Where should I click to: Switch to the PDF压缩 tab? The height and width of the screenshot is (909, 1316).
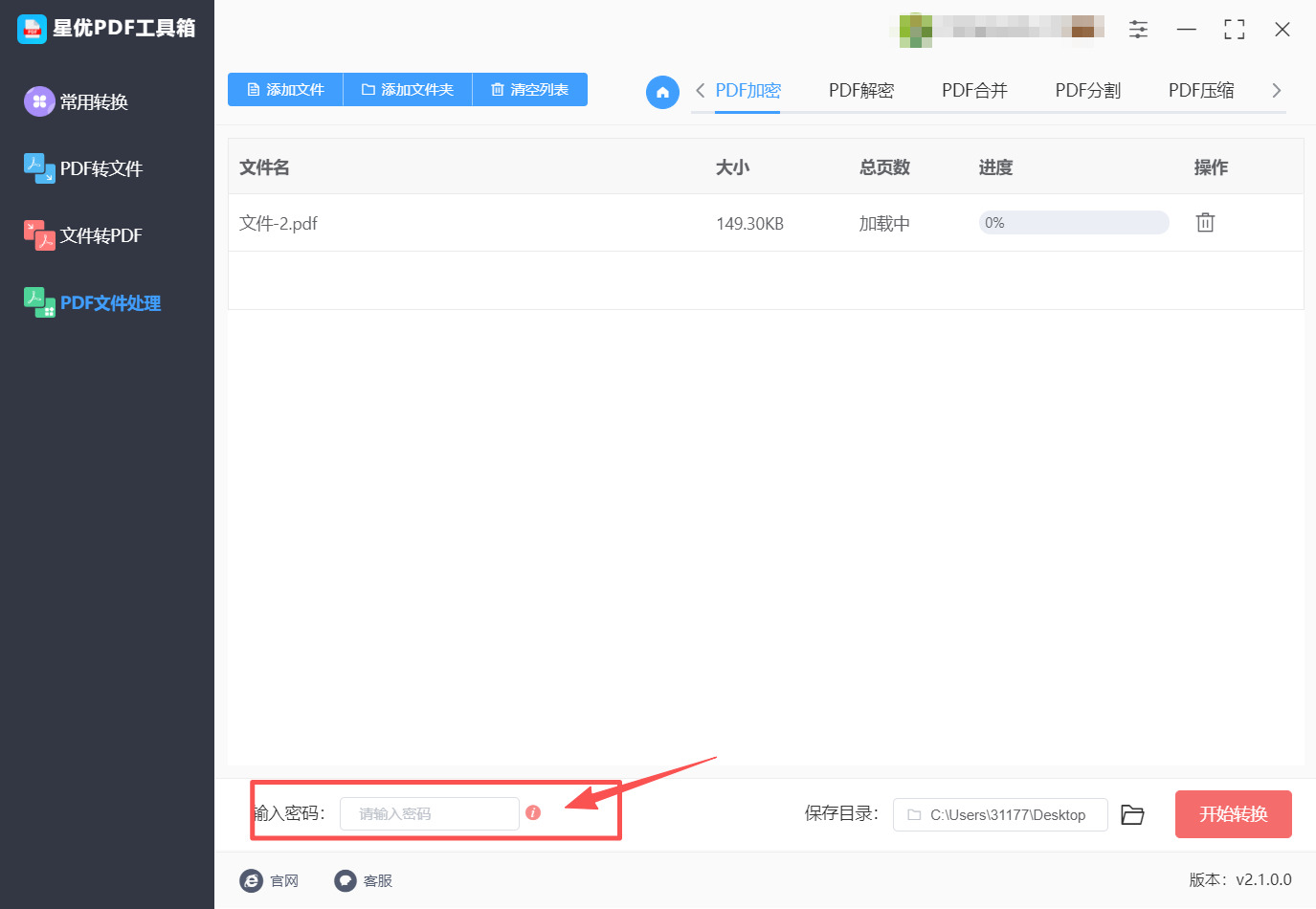click(1201, 91)
